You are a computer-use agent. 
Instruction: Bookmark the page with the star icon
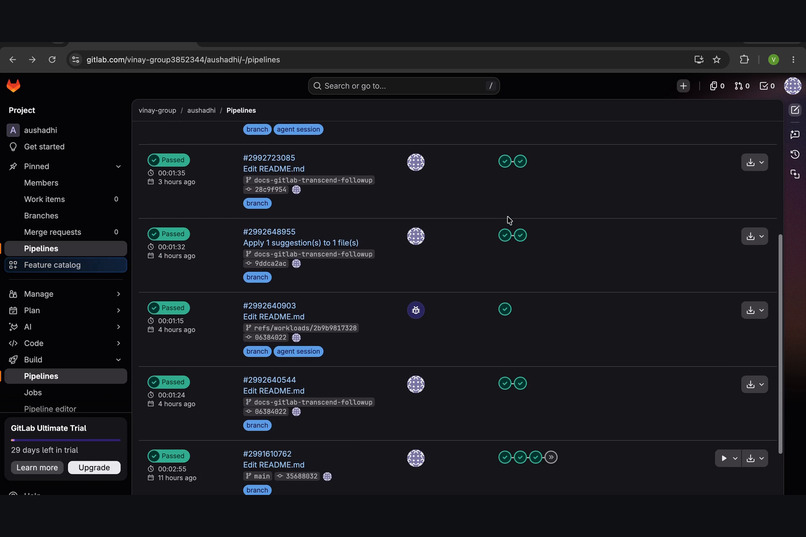[x=717, y=60]
